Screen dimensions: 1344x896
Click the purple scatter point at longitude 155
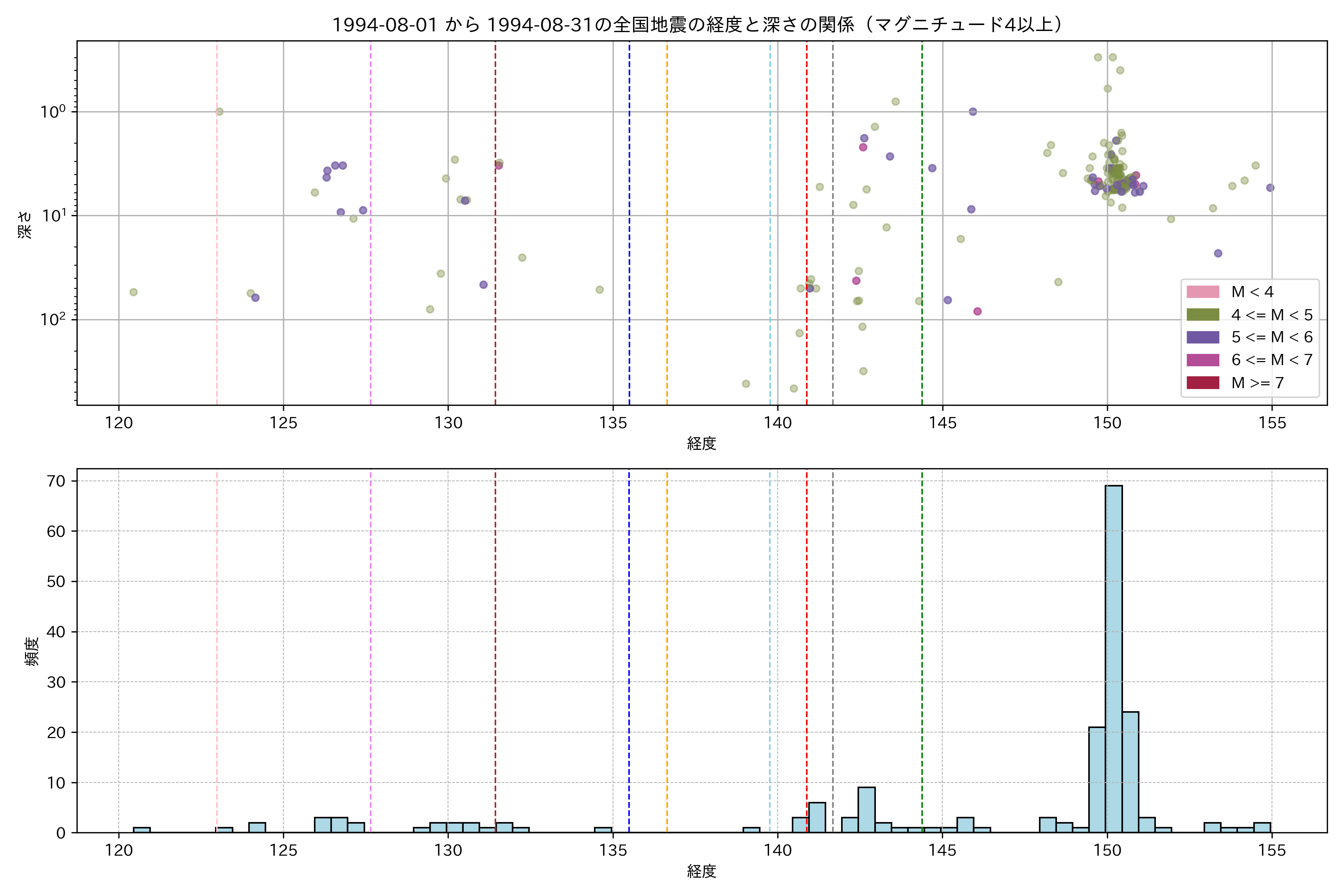(x=1270, y=187)
